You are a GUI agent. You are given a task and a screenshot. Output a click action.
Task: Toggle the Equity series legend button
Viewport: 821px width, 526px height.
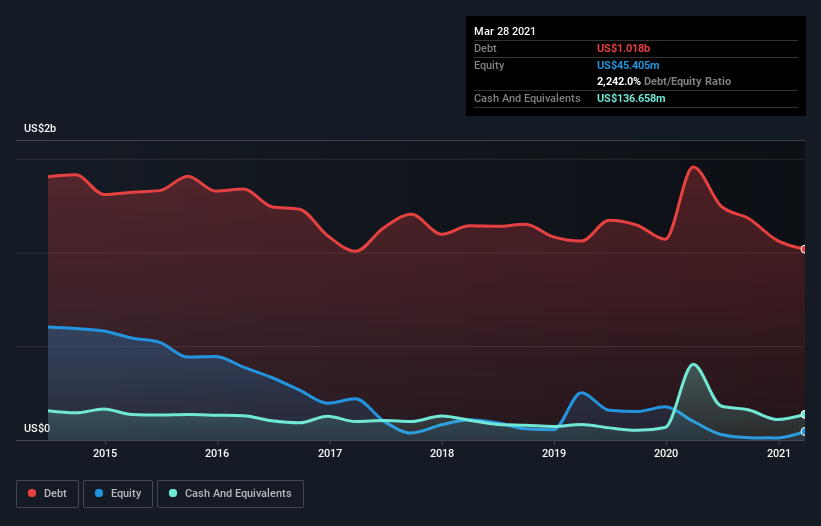click(x=118, y=494)
